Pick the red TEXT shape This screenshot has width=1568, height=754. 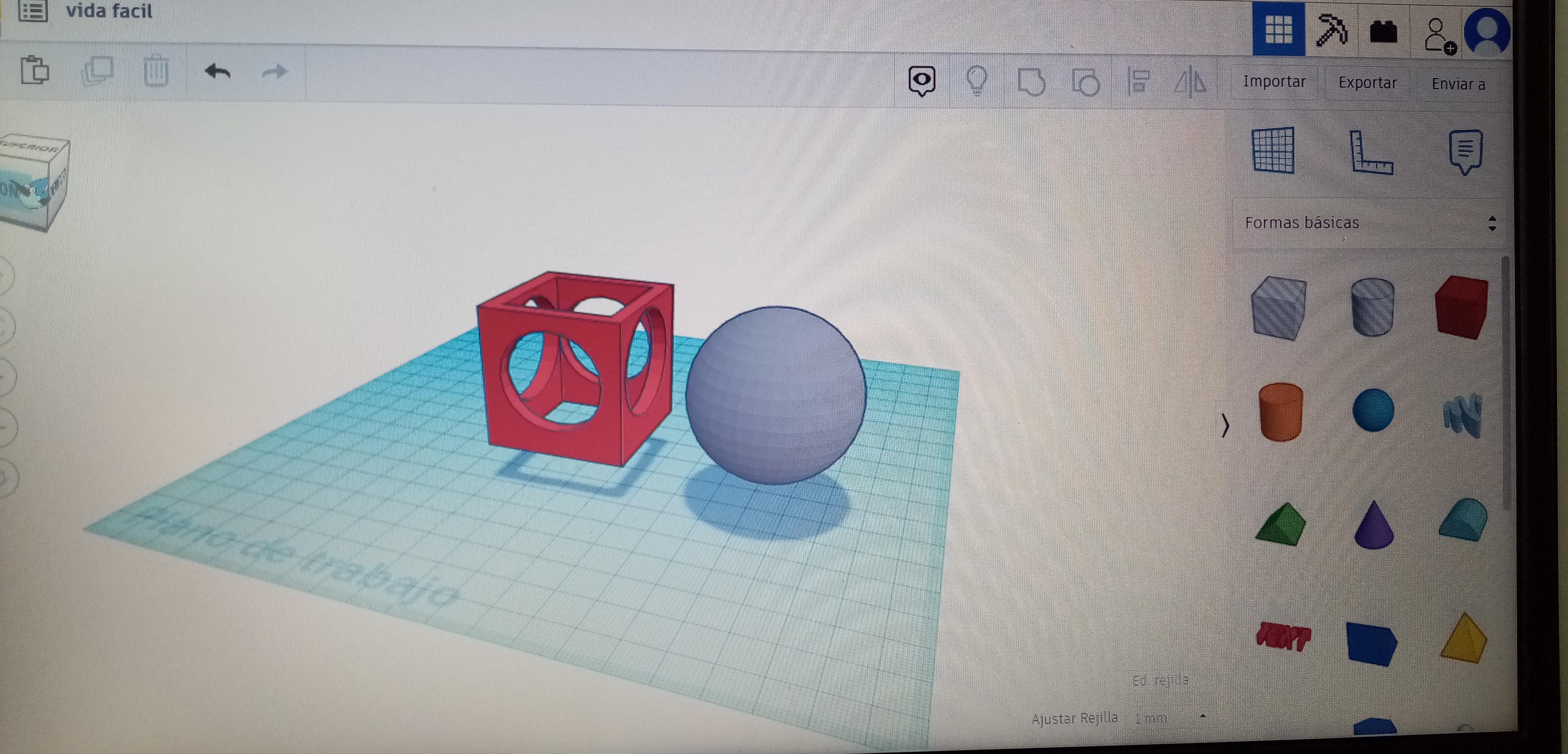tap(1284, 637)
